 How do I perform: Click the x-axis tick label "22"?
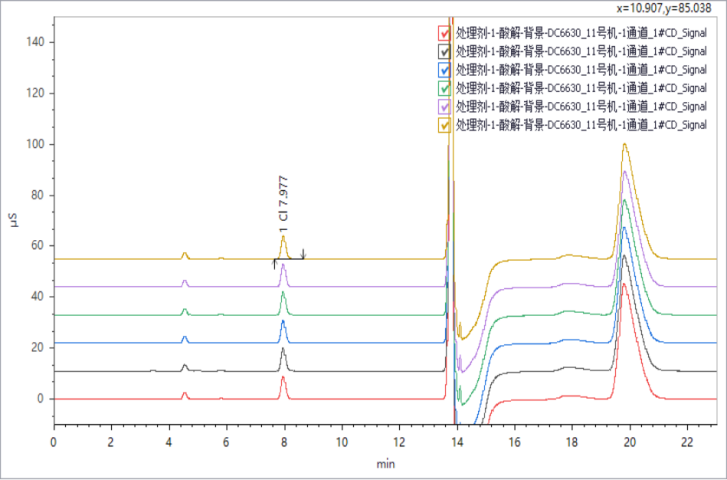[688, 443]
